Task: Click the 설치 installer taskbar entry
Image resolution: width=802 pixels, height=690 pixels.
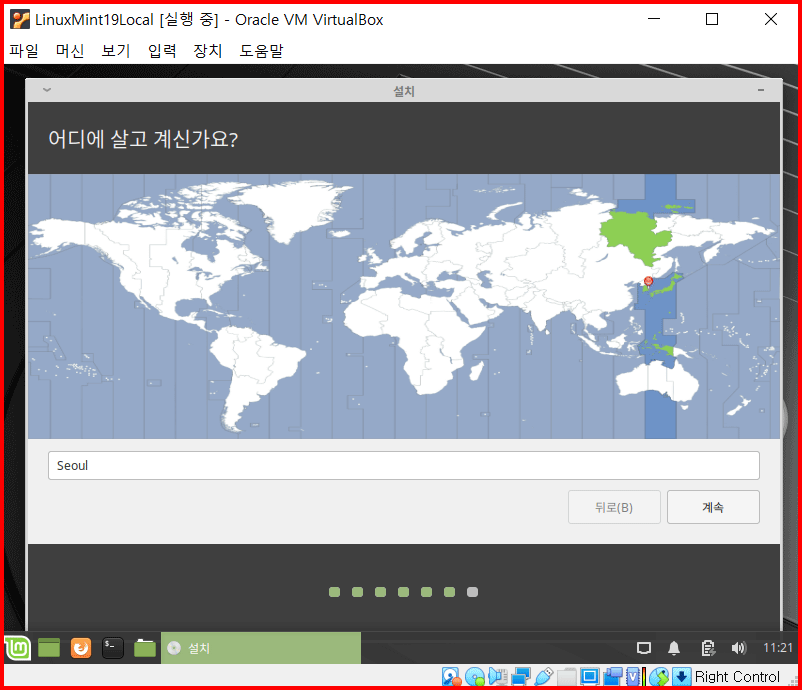Action: pyautogui.click(x=261, y=648)
